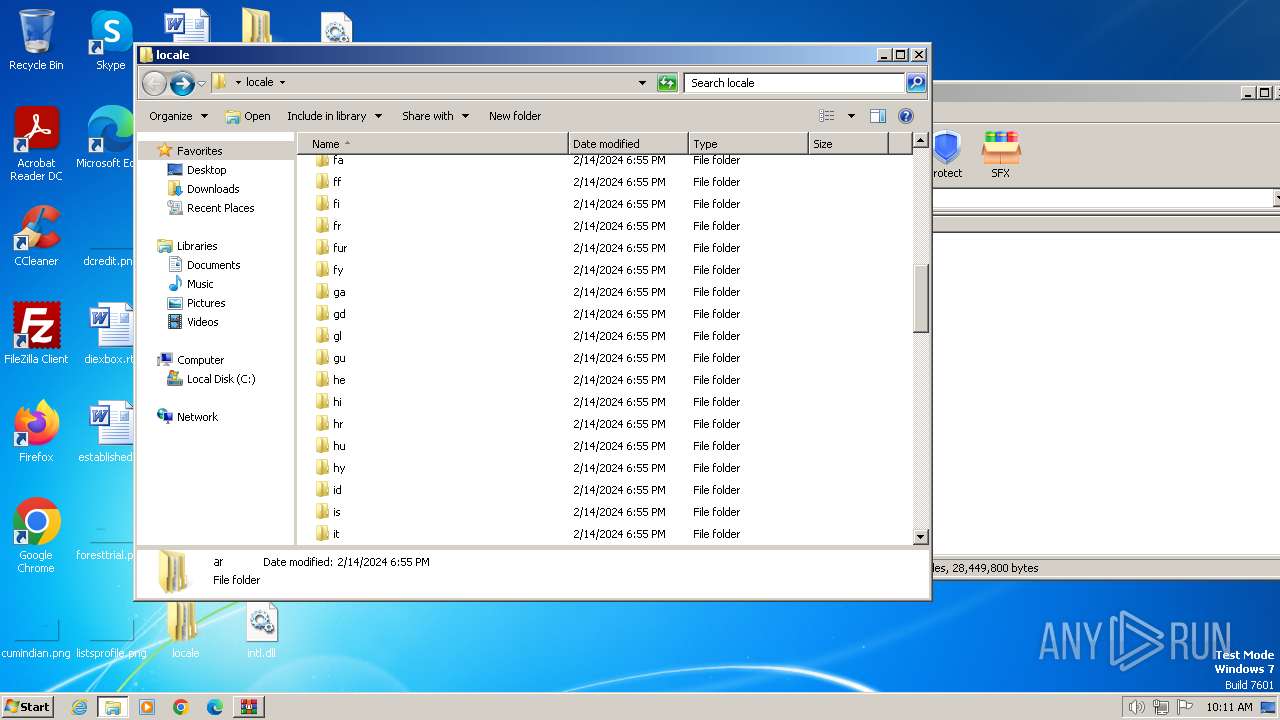This screenshot has width=1280, height=720.
Task: Select Downloads in the navigation pane
Action: [x=213, y=189]
